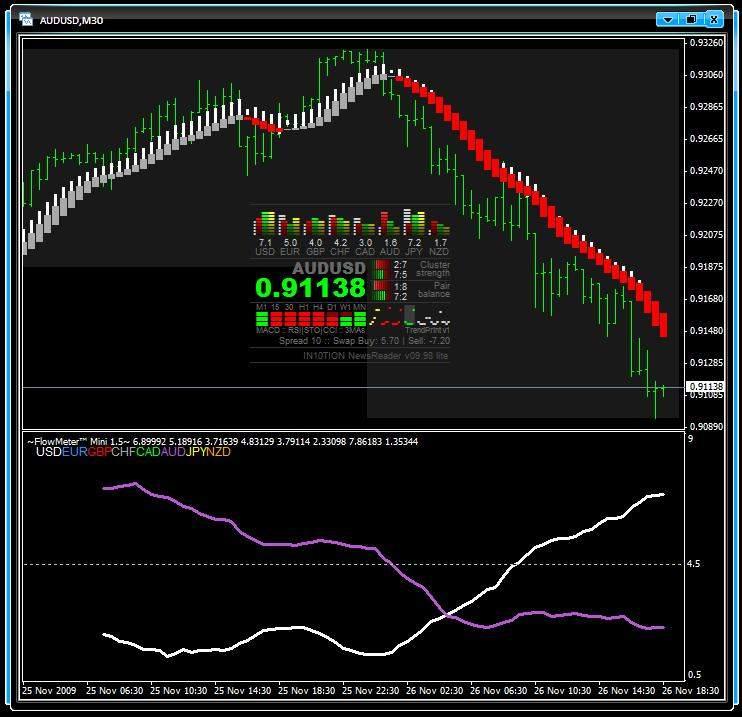Click the H4 timeframe label in signal panel

(318, 307)
